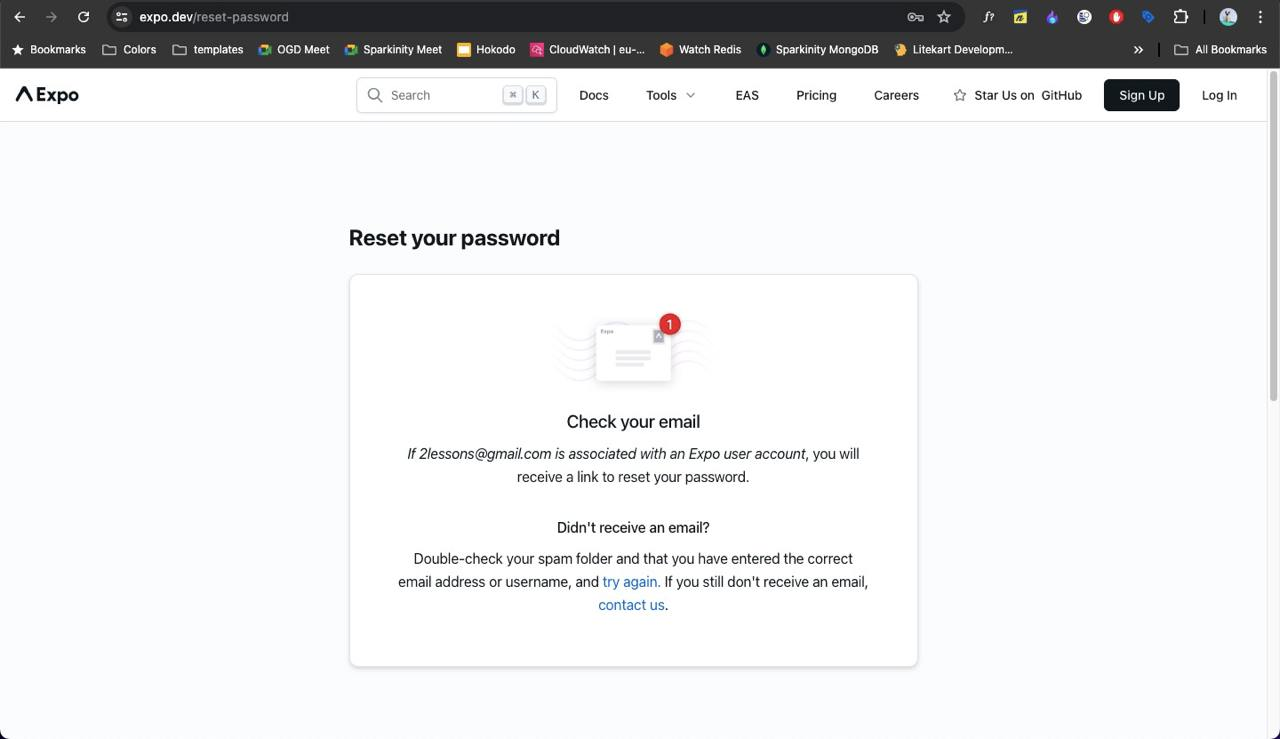Go back using the browser back arrow
This screenshot has height=739, width=1280.
(x=19, y=17)
